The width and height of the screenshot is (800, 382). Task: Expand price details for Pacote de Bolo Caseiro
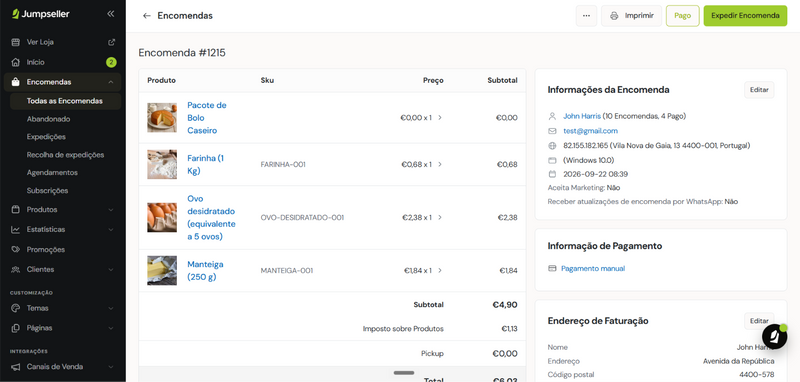click(x=440, y=118)
